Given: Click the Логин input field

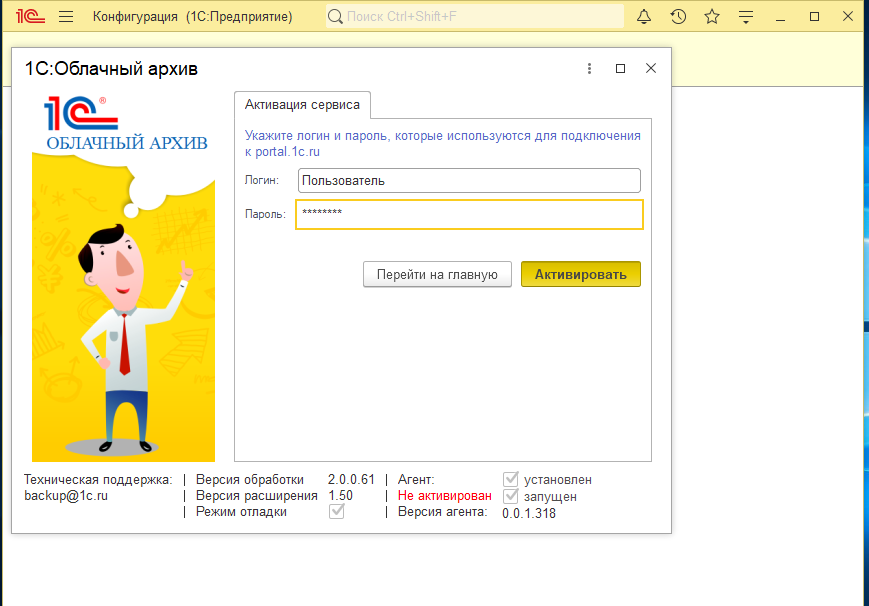Looking at the screenshot, I should pos(469,180).
